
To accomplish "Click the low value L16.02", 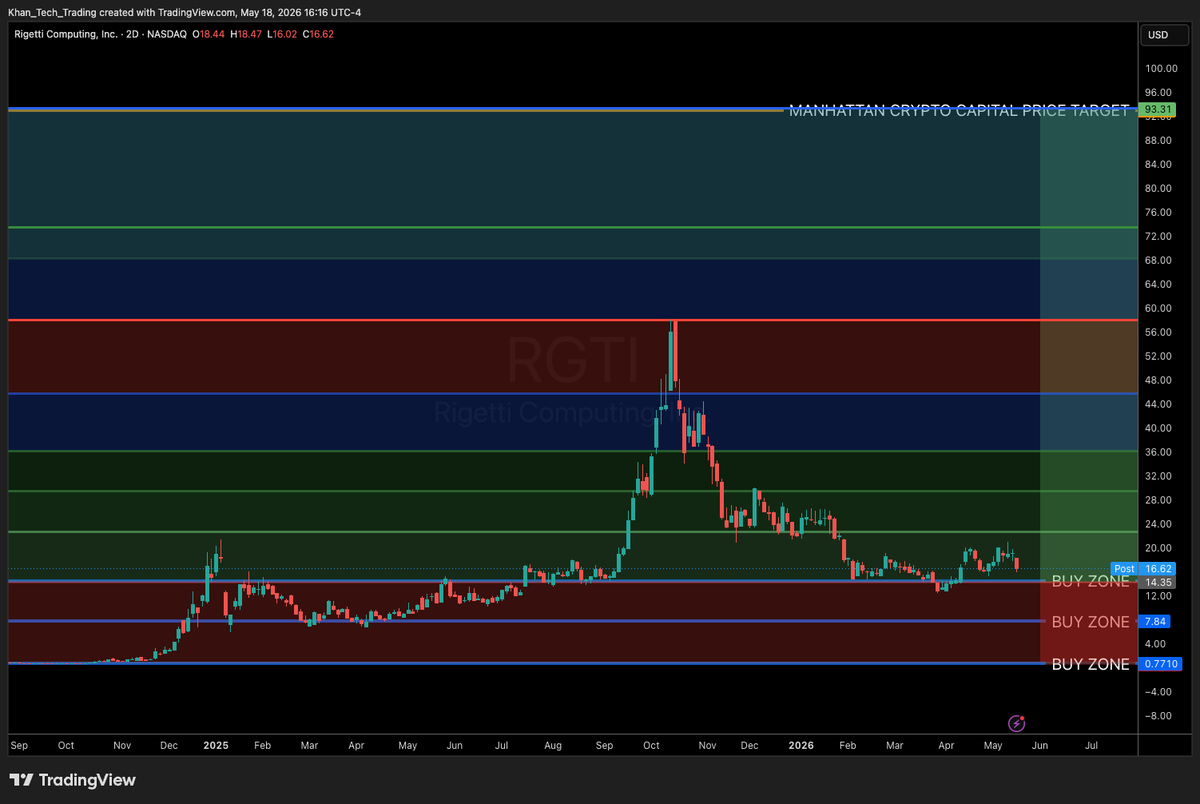I will [x=282, y=35].
